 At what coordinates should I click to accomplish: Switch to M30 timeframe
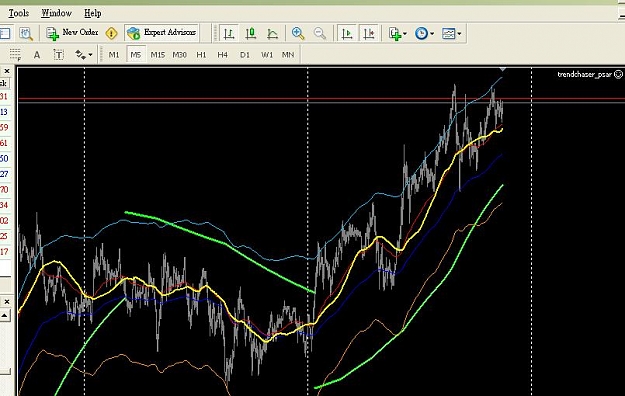click(x=179, y=55)
